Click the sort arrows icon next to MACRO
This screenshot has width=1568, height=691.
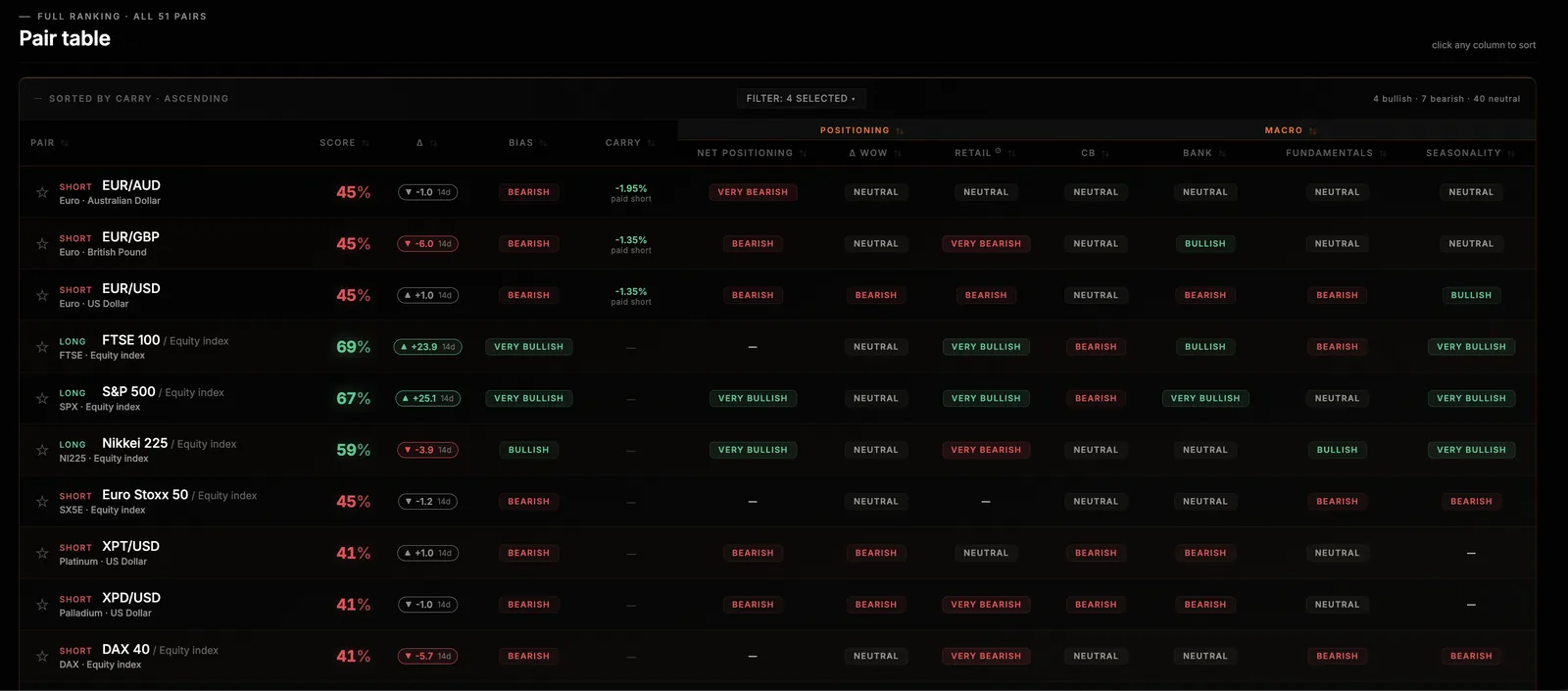tap(1312, 131)
